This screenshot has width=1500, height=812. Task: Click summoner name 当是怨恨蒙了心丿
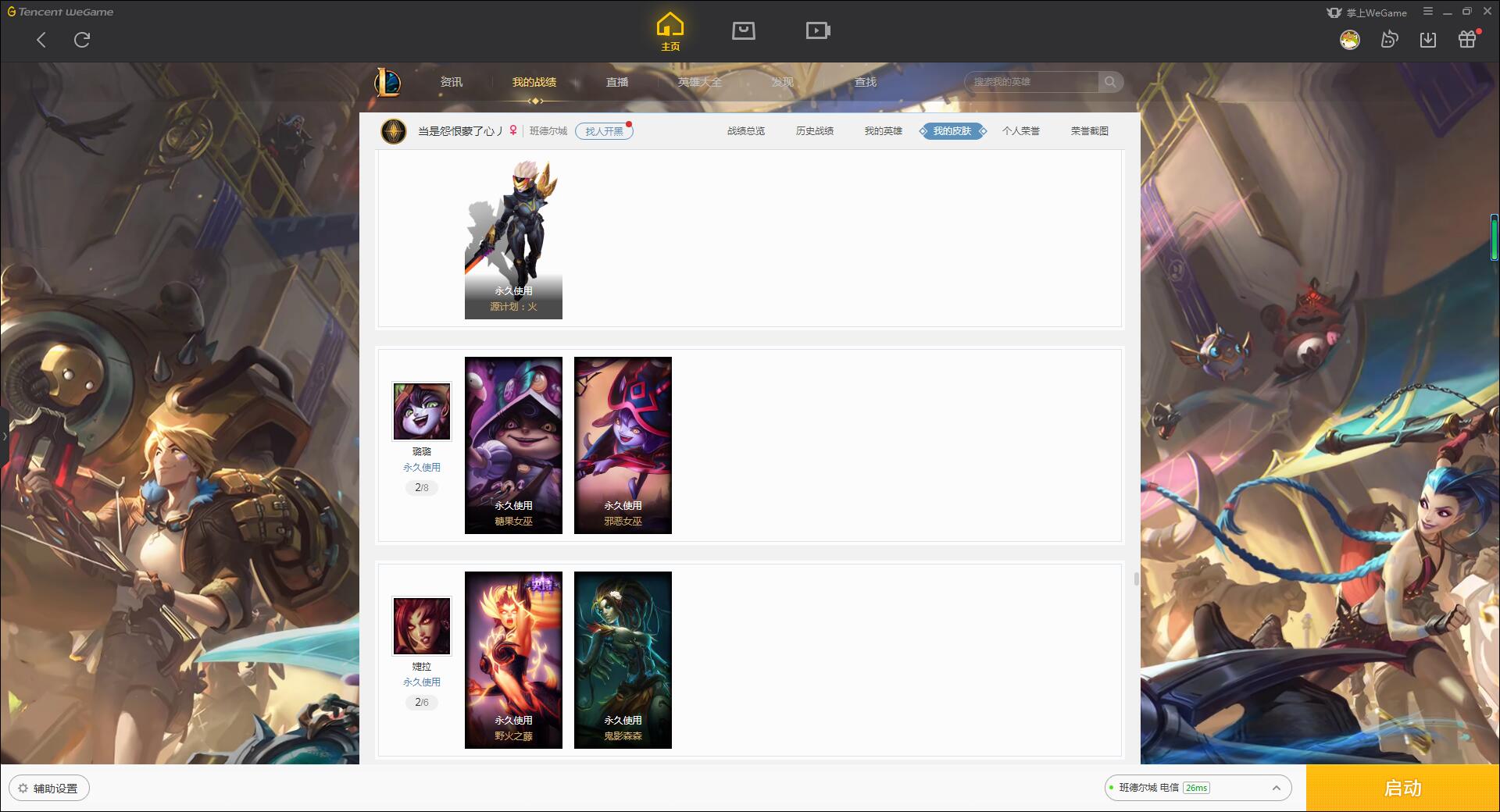coord(460,131)
